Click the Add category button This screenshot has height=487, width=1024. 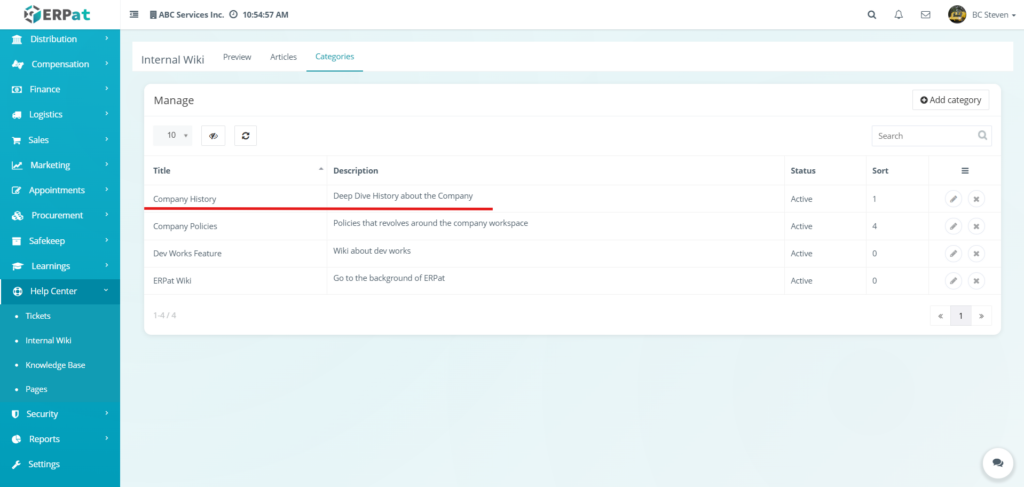[x=950, y=100]
